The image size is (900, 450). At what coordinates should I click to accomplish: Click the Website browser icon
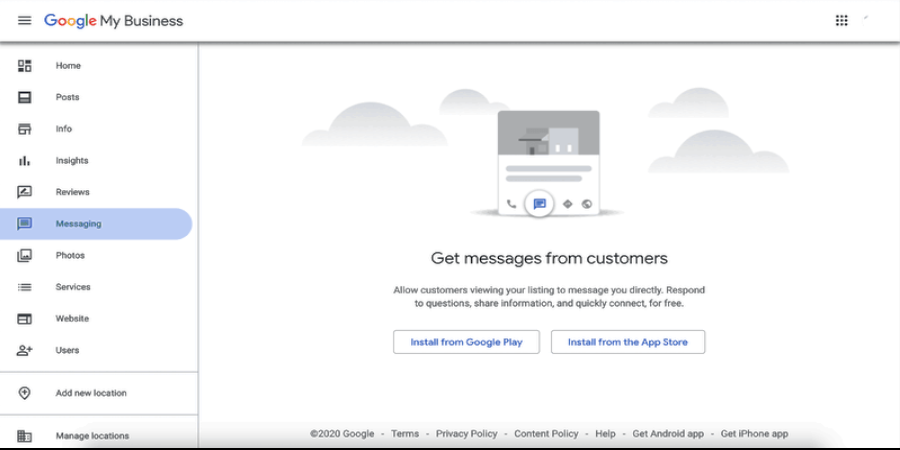(24, 319)
